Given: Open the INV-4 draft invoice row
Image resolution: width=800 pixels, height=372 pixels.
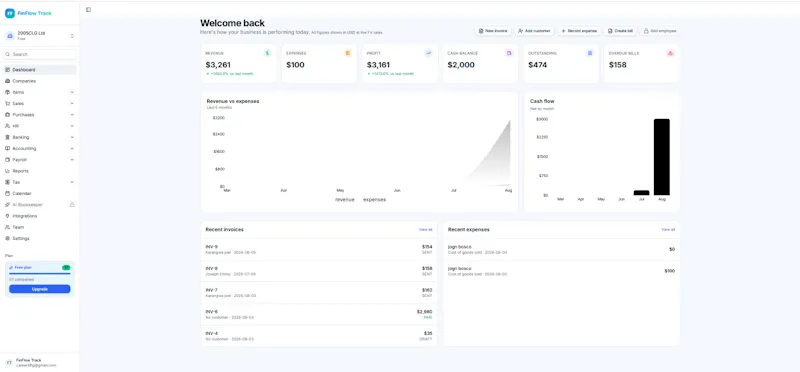Looking at the screenshot, I should point(319,336).
